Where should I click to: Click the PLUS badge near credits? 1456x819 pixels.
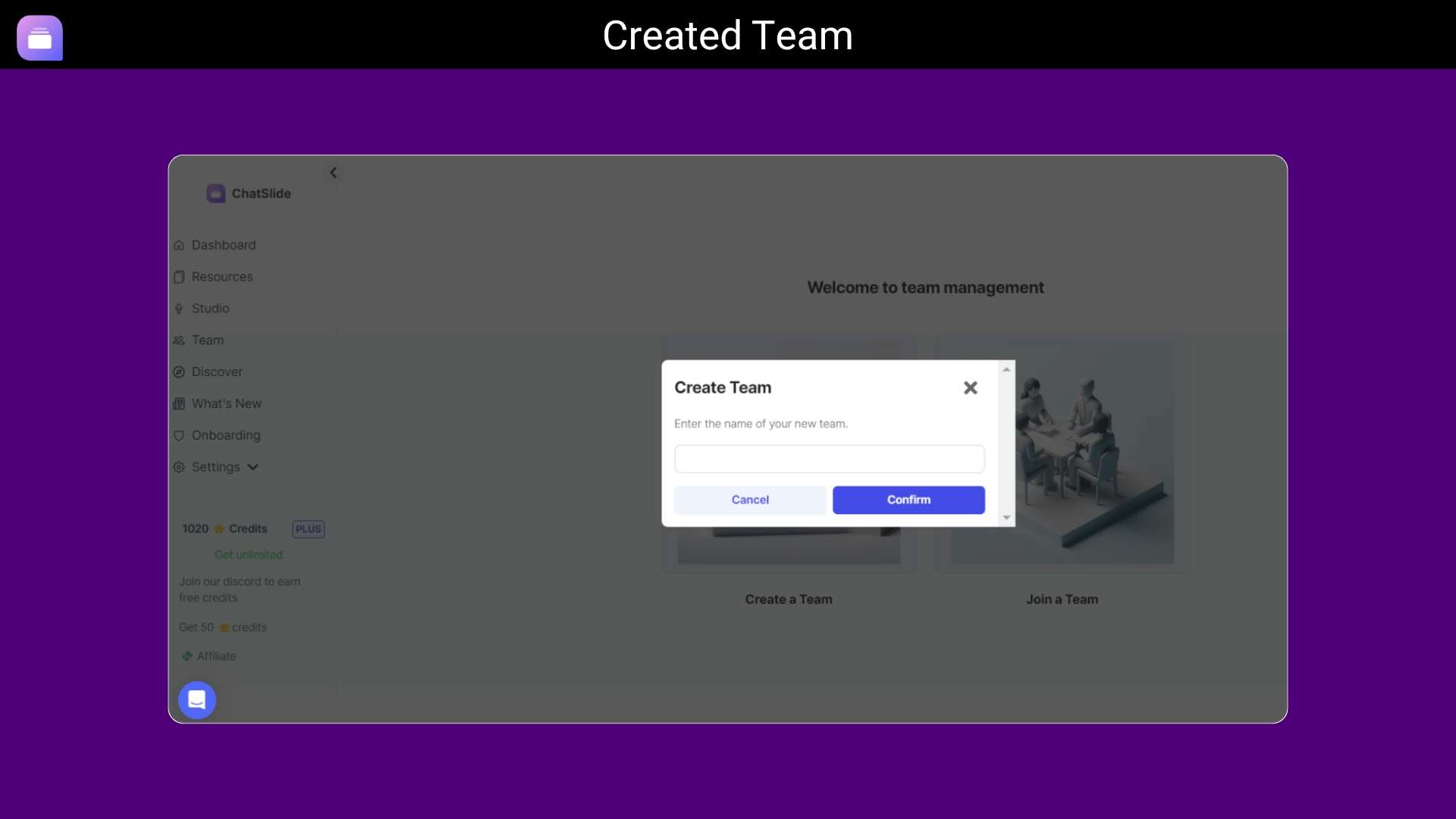pyautogui.click(x=308, y=529)
